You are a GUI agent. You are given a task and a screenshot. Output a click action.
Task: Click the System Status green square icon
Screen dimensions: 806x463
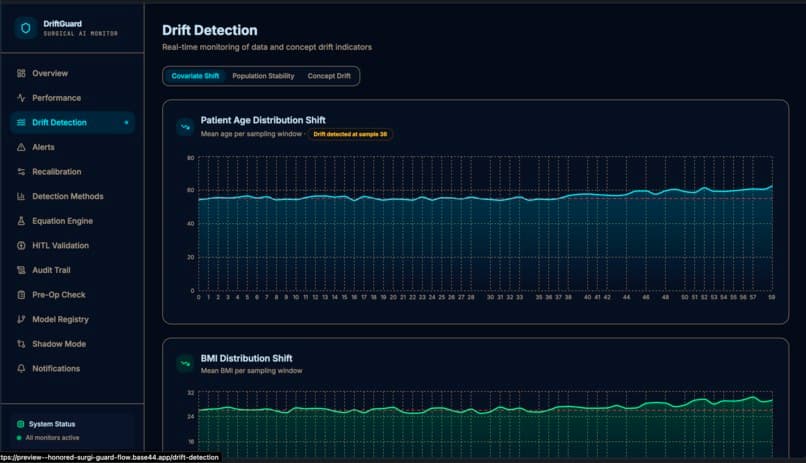[21, 424]
